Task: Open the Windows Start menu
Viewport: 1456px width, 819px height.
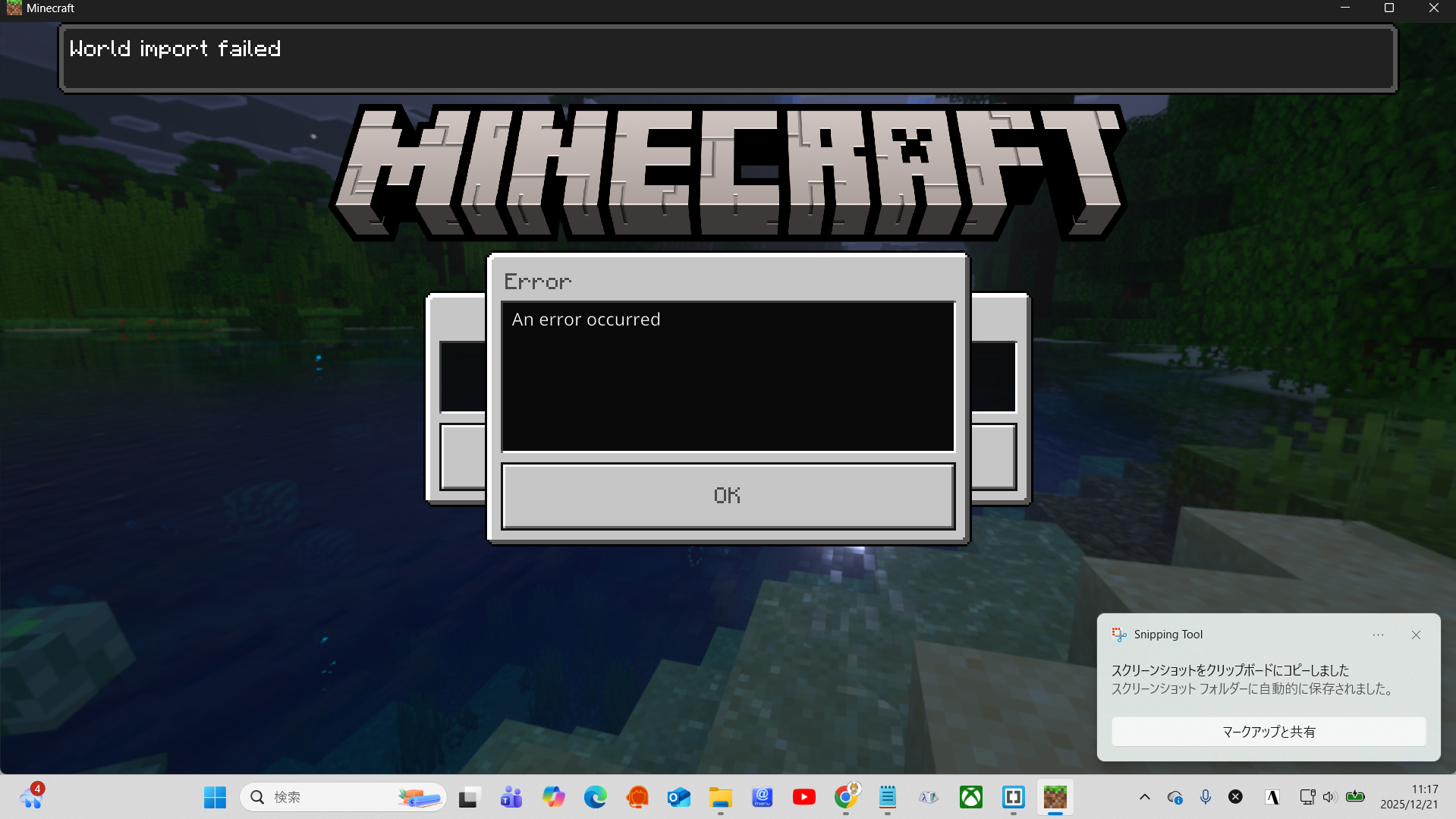Action: (215, 797)
